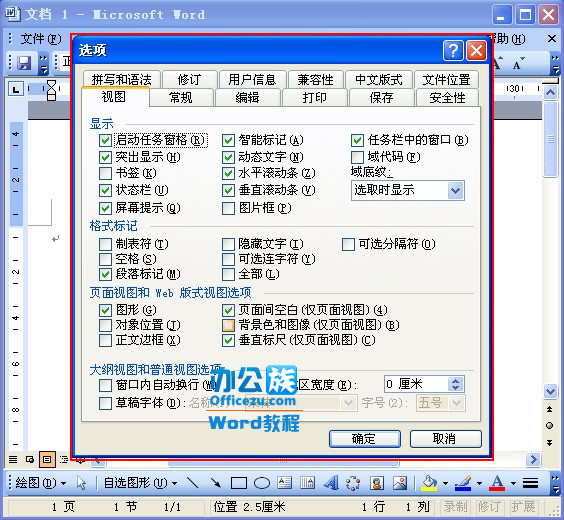Toggle 垂直标尺 checkbox
The height and width of the screenshot is (520, 564).
tap(228, 340)
